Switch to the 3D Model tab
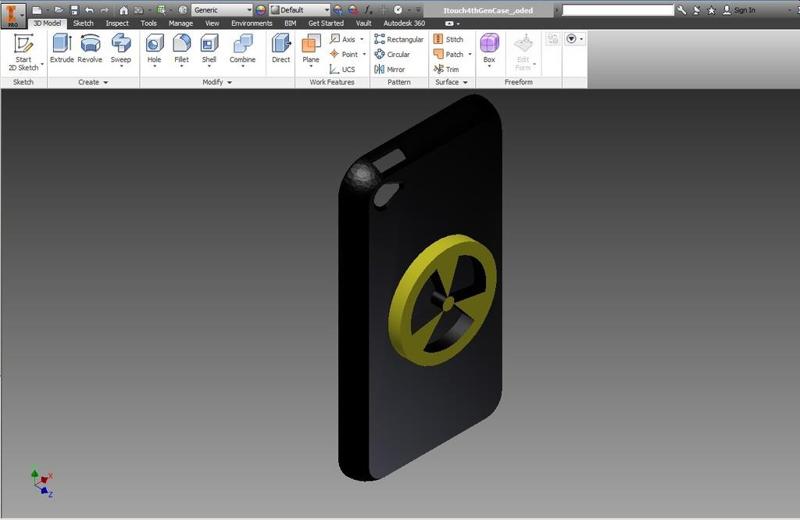This screenshot has height=520, width=800. point(47,23)
